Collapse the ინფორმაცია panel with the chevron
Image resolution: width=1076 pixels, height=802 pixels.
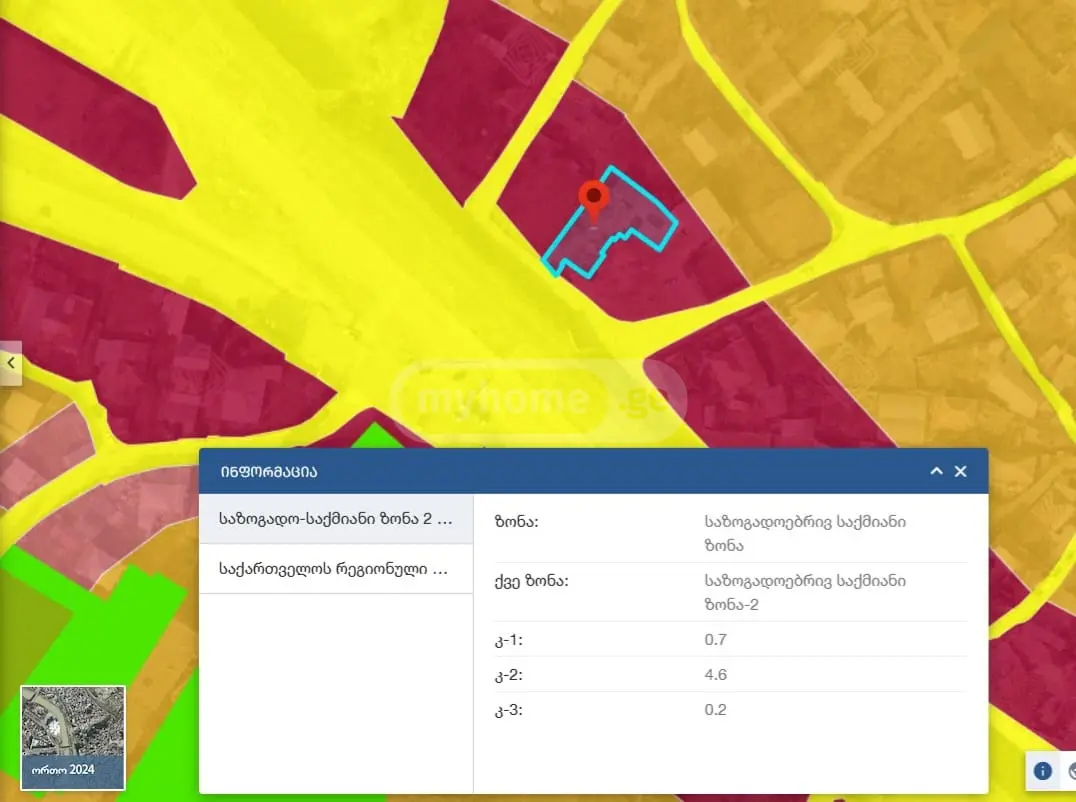936,471
